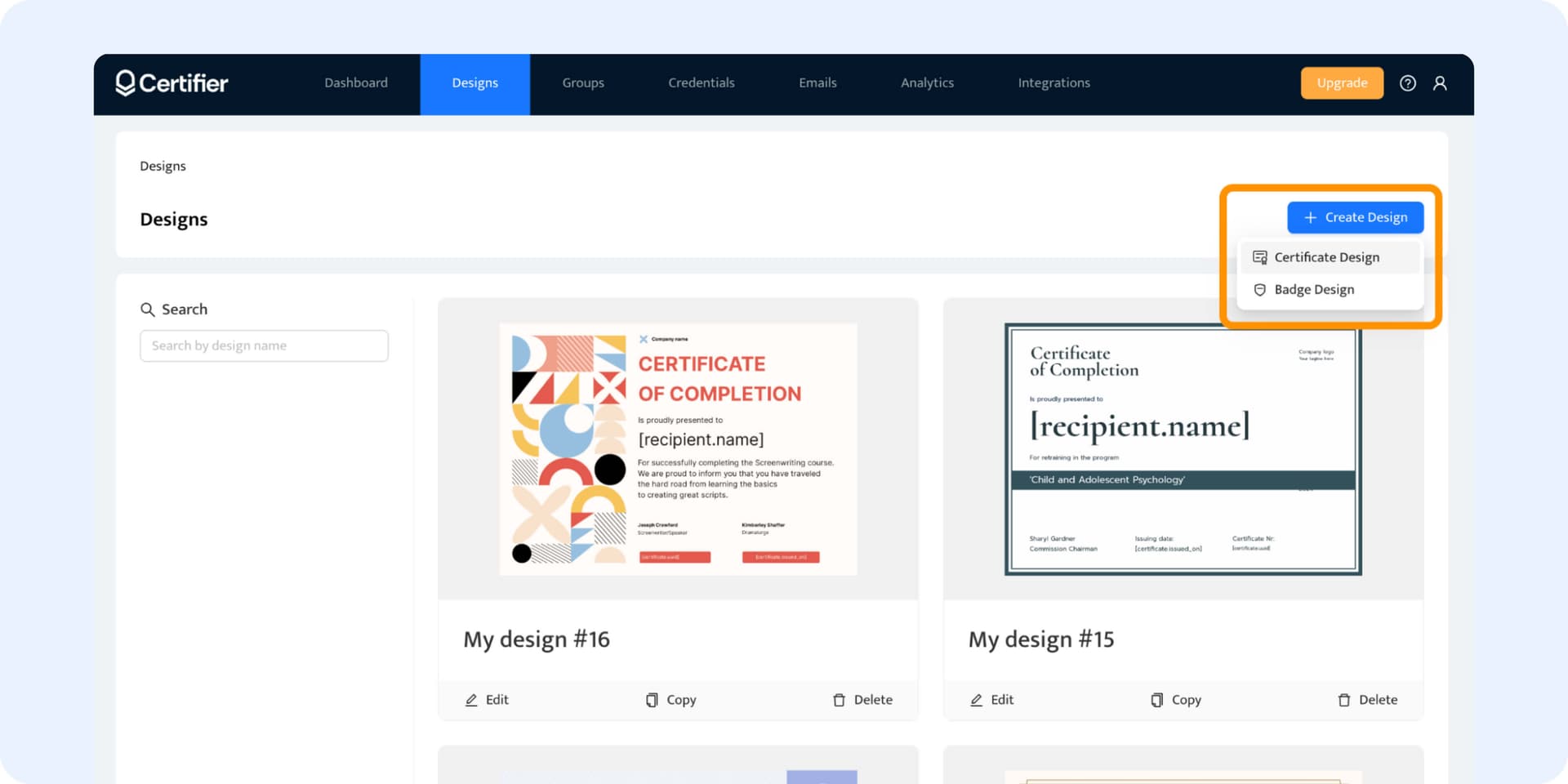Click the shield icon next to Badge Design

click(1259, 289)
